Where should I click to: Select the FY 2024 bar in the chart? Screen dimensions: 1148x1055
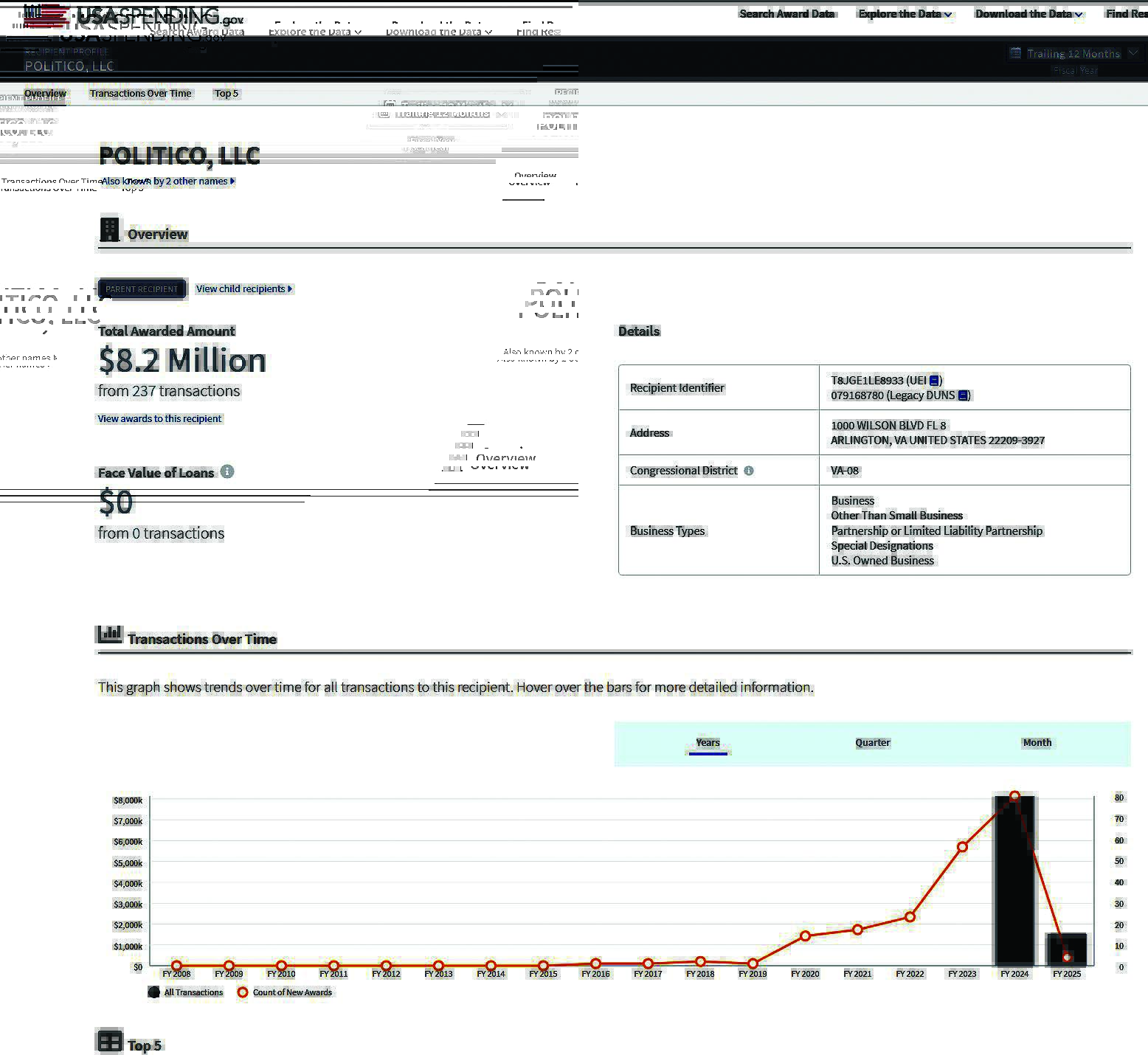[x=1014, y=881]
